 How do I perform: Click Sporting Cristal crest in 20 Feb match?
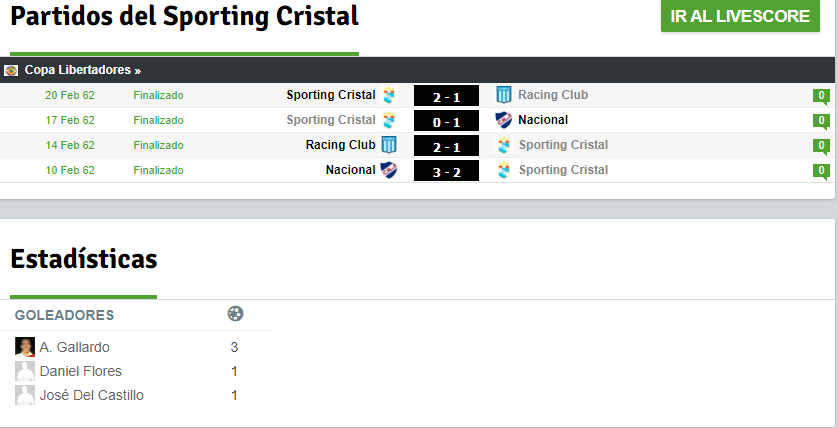[x=389, y=96]
